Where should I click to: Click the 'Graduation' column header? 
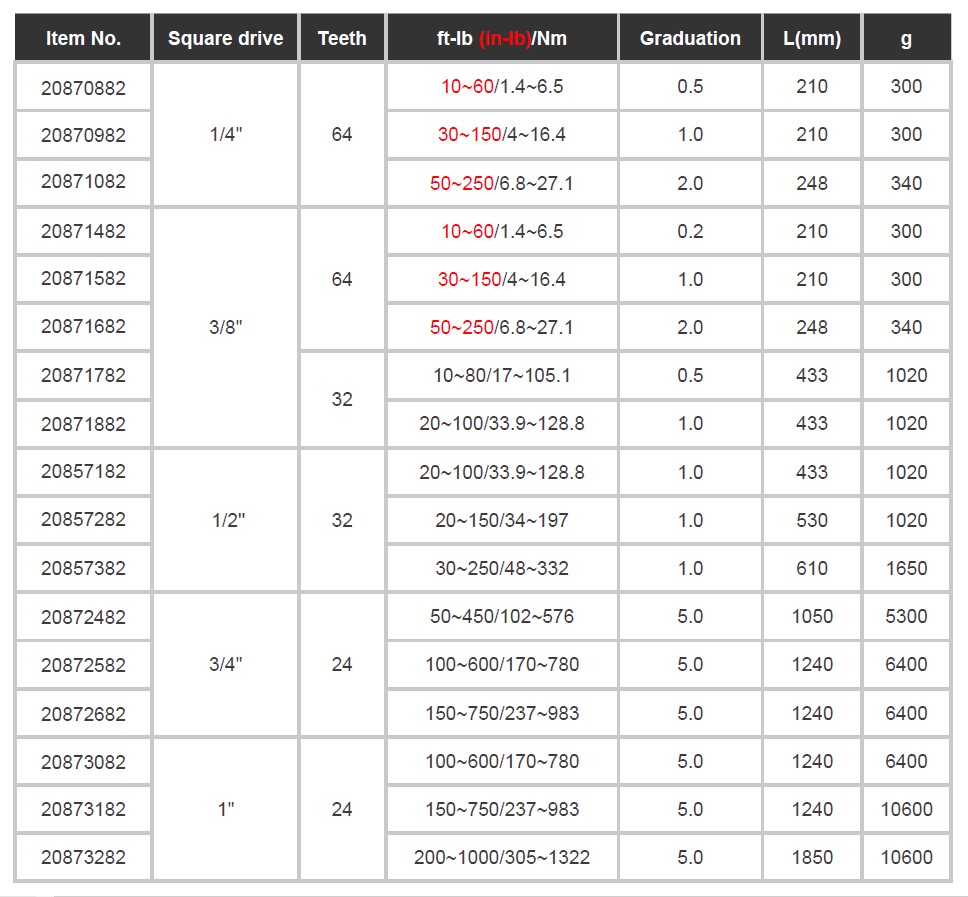click(x=690, y=38)
